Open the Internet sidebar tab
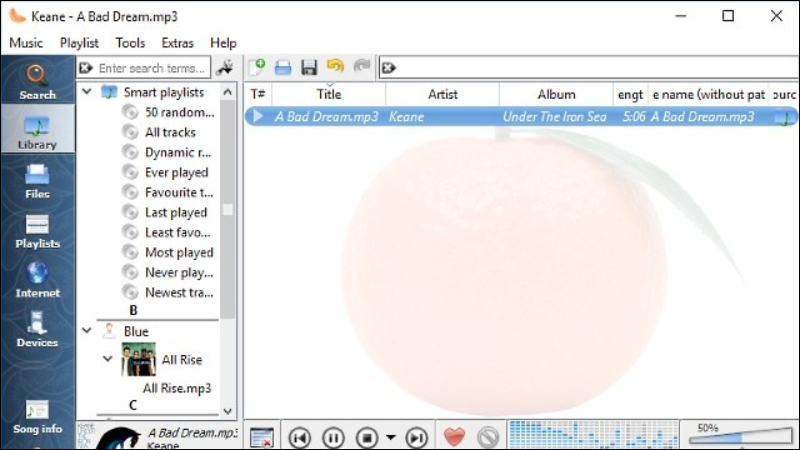This screenshot has width=800, height=450. point(37,280)
